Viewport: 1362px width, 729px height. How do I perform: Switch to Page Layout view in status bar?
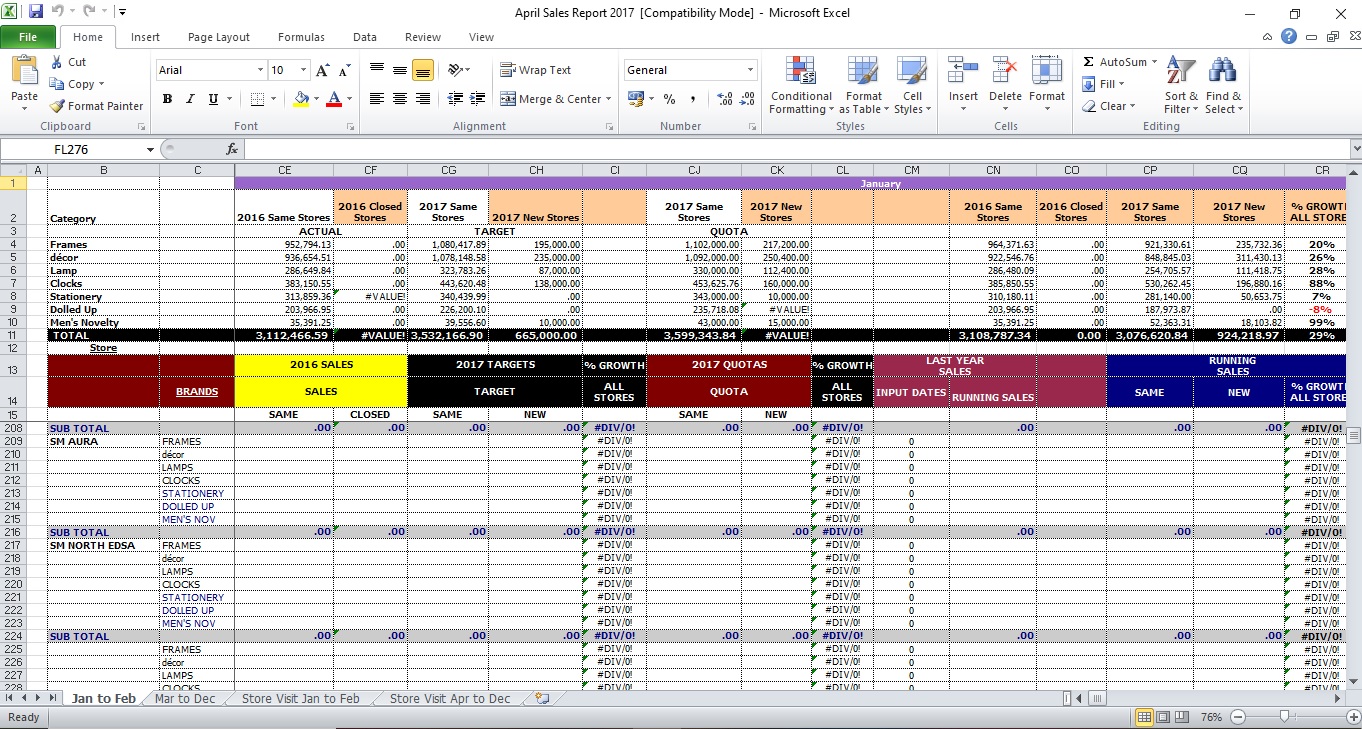click(x=1164, y=717)
